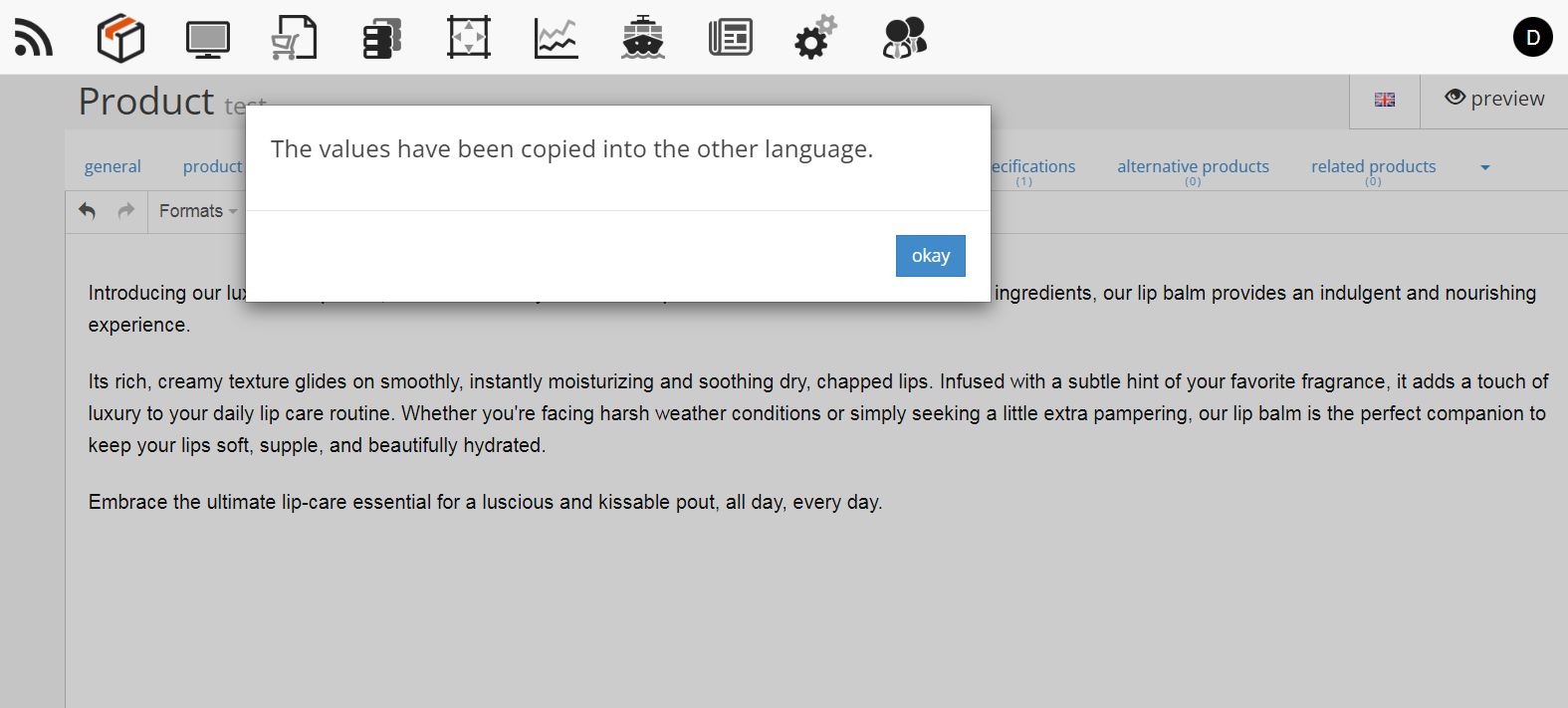Click the undo arrow in editor
The height and width of the screenshot is (708, 1568).
click(x=88, y=211)
